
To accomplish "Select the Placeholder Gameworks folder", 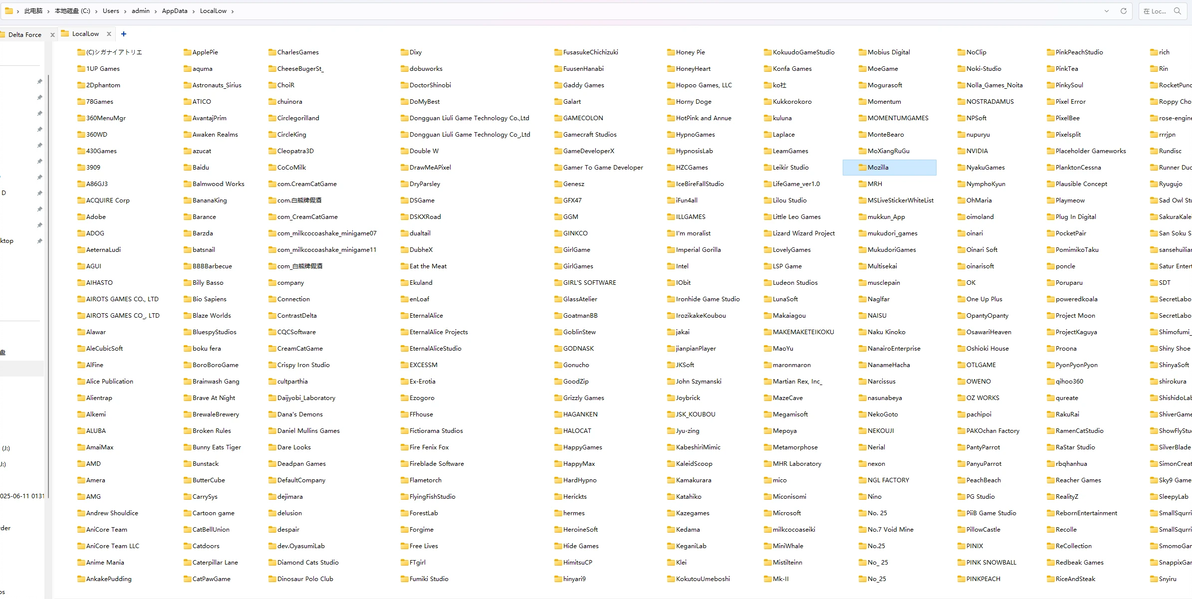I will coord(1086,151).
